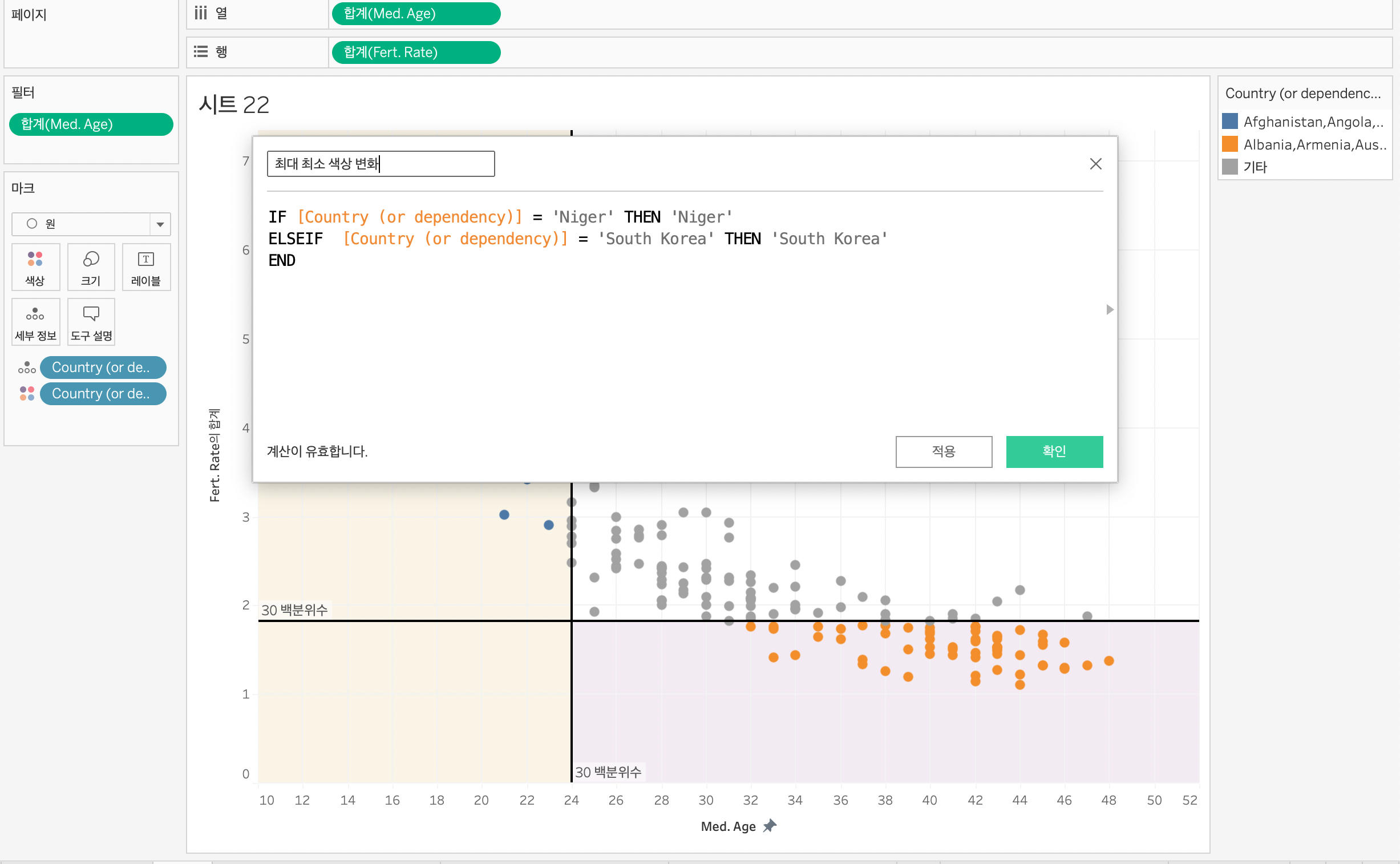
Task: Expand the function list side arrow in the calculation editor
Action: [1109, 310]
